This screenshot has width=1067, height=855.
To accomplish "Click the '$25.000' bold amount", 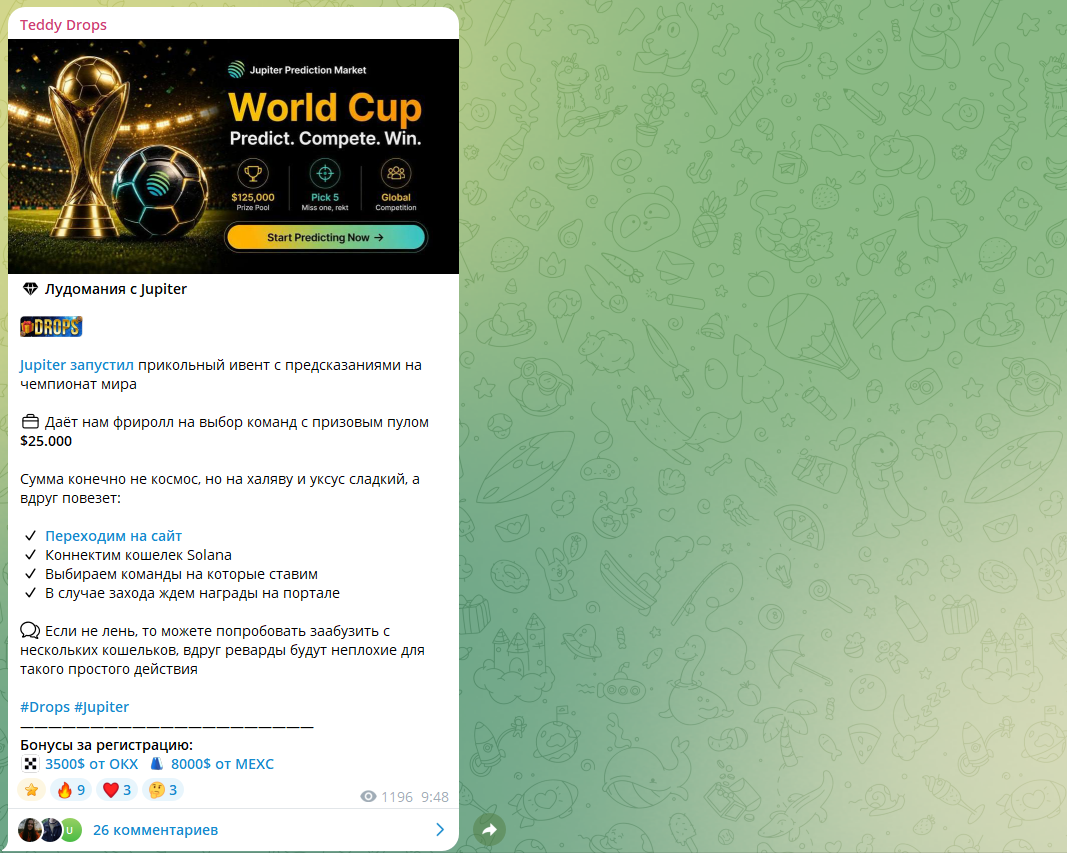I will (x=46, y=441).
